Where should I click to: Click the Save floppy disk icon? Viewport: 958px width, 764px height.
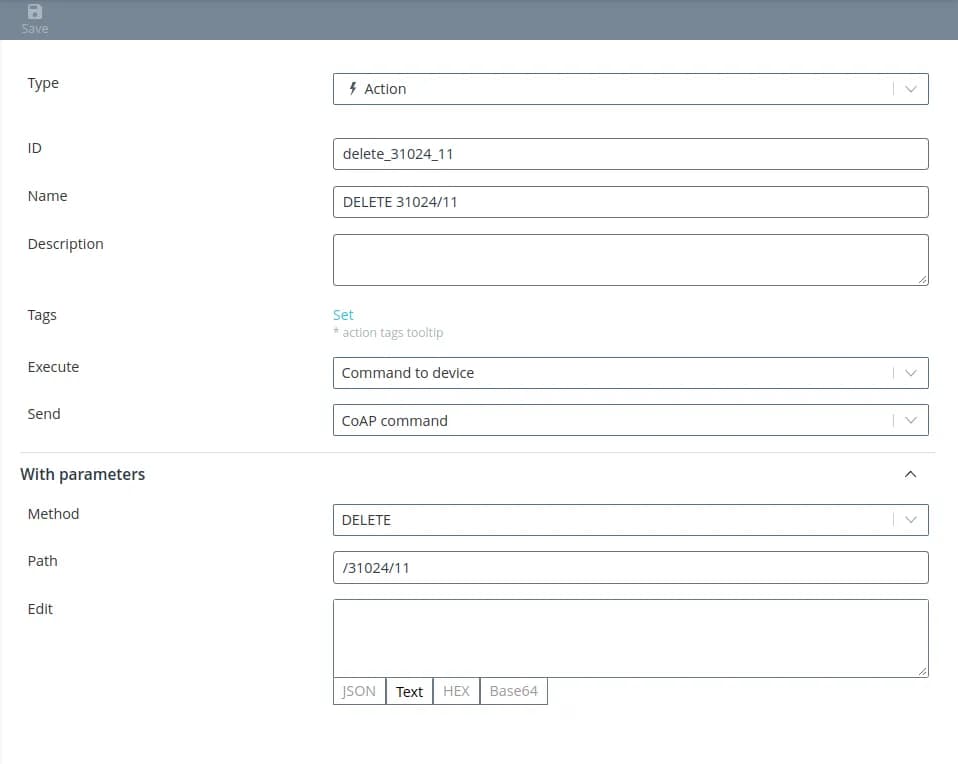coord(34,12)
